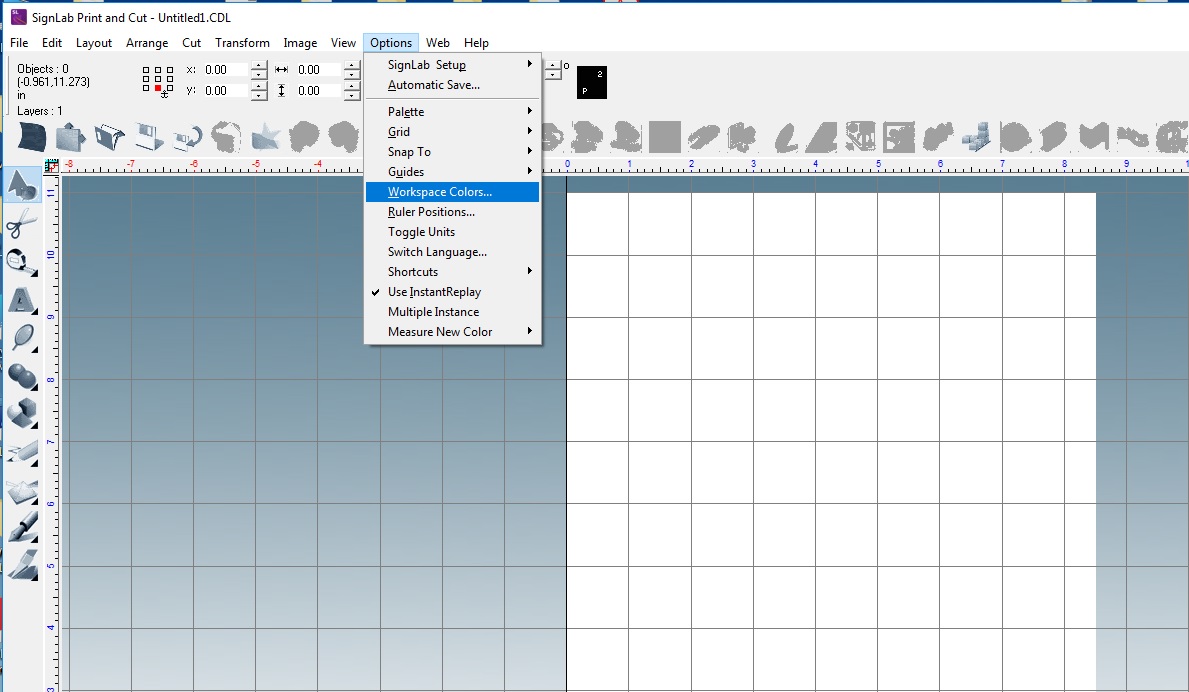1189x692 pixels.
Task: Open the Help menu
Action: tap(476, 42)
